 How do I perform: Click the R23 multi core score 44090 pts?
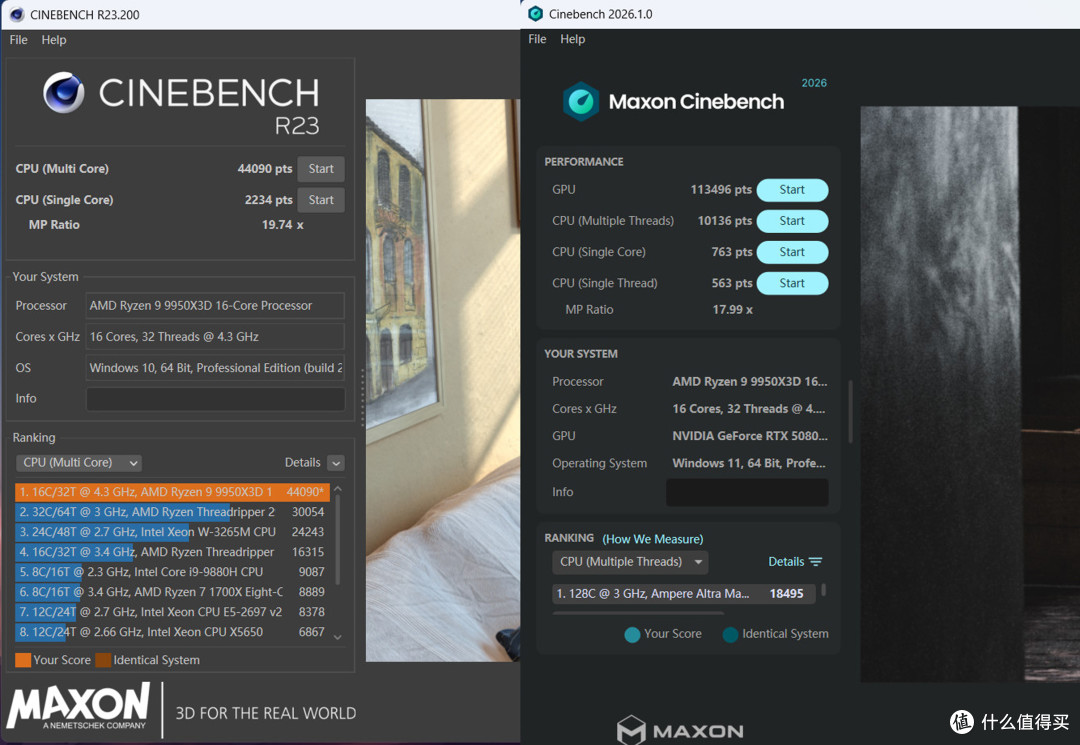coord(264,169)
